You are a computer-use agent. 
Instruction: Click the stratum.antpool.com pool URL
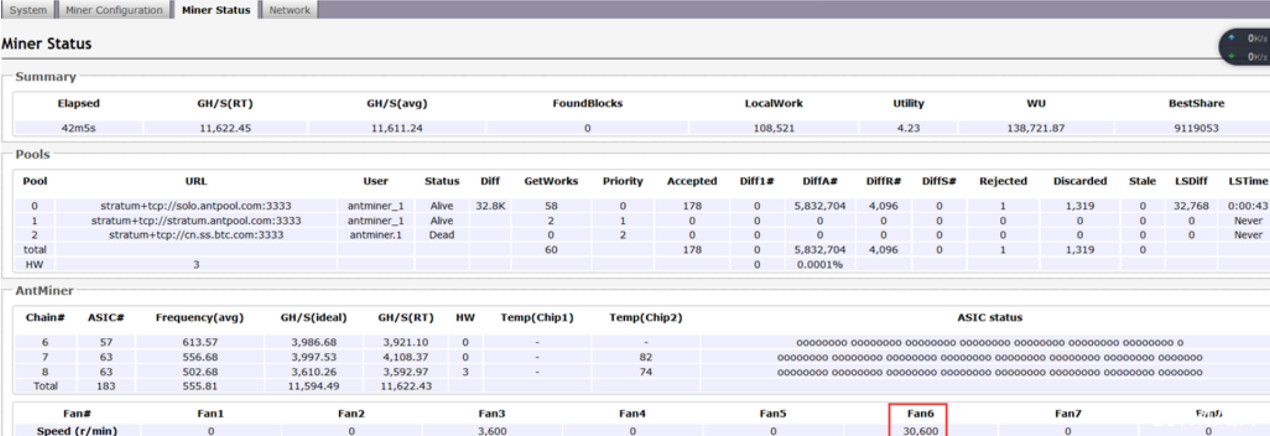pyautogui.click(x=197, y=221)
